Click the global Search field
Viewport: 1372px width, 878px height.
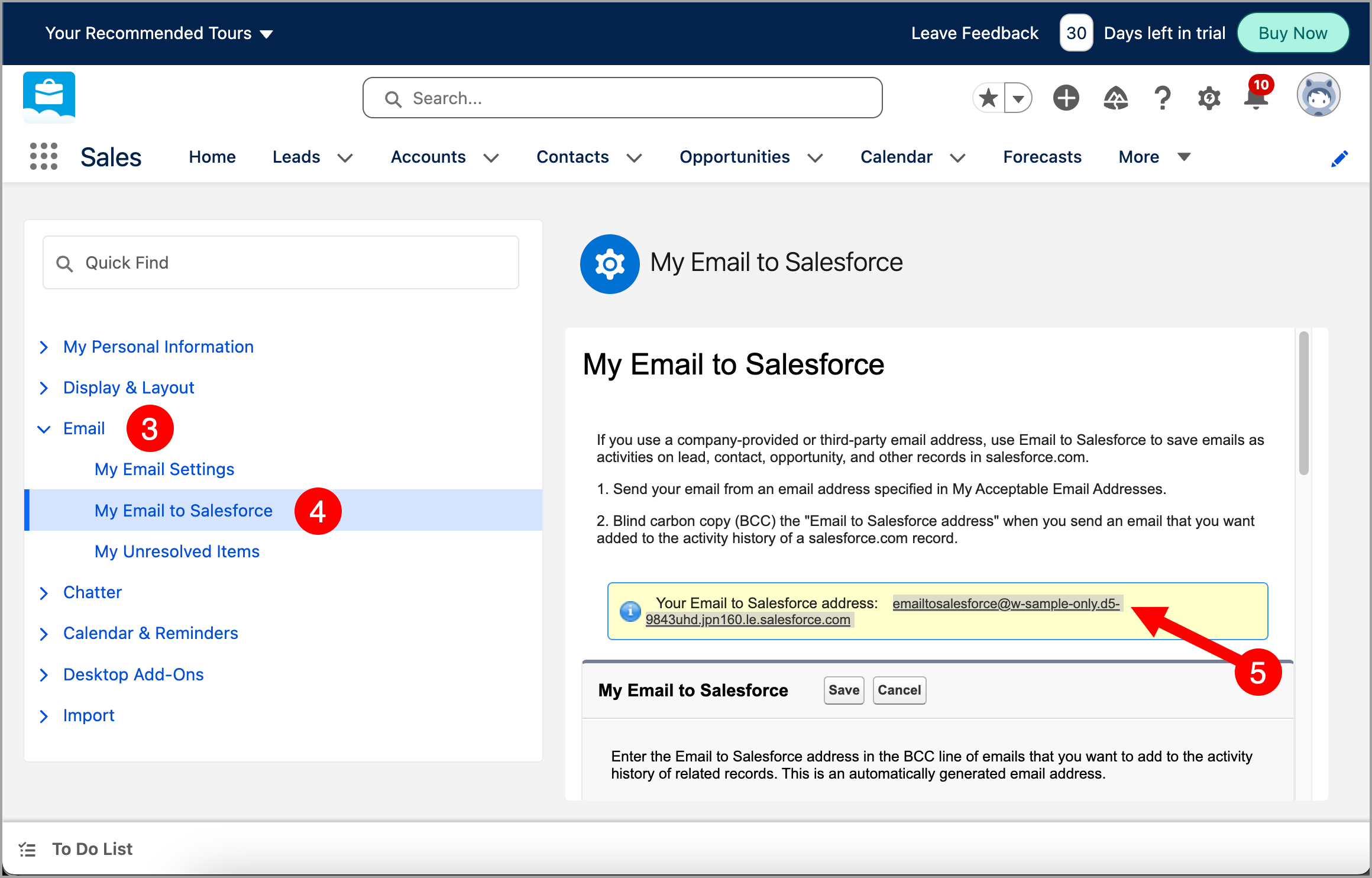click(x=622, y=98)
